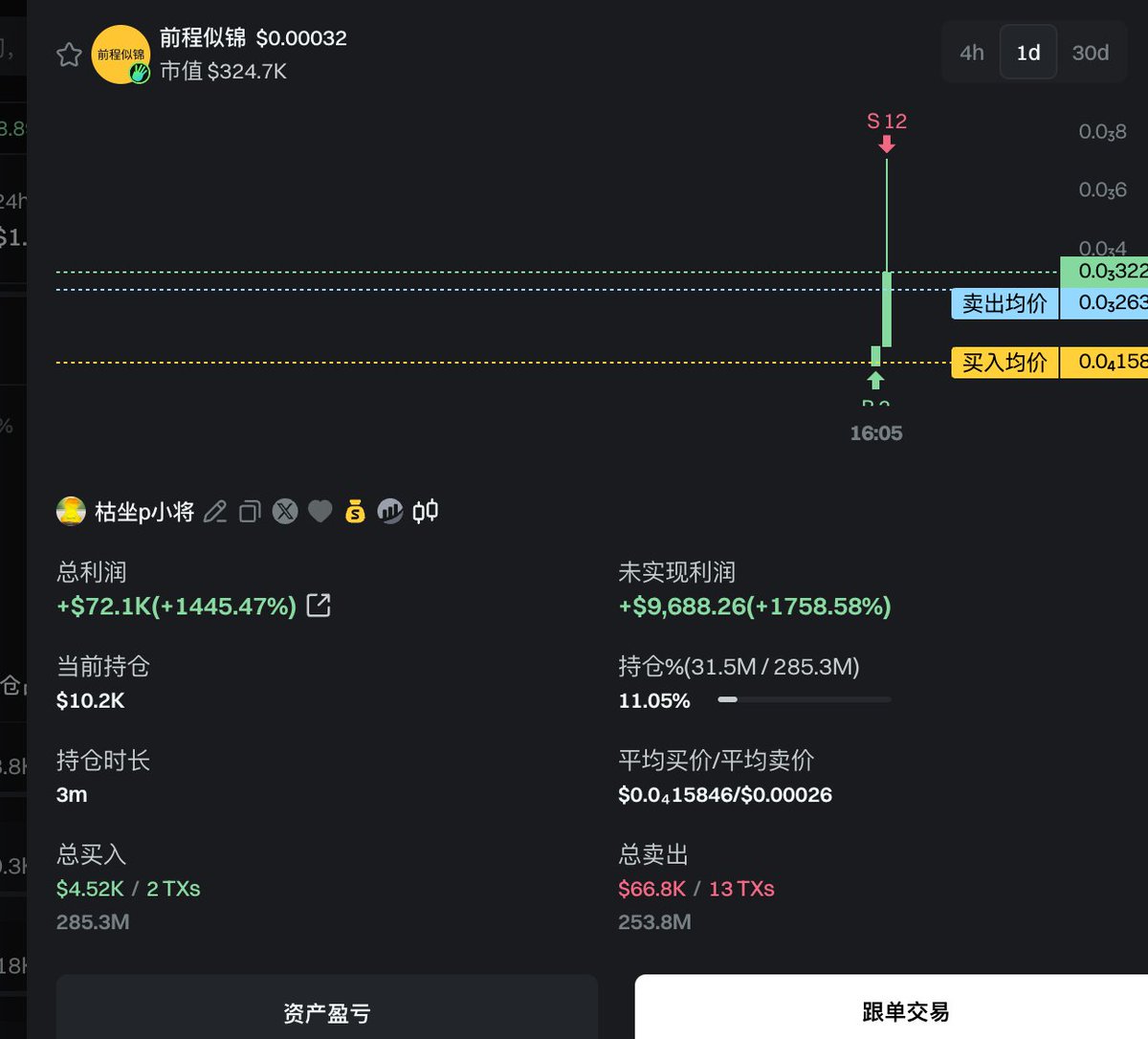Open the 前程似锦 token logo
The width and height of the screenshot is (1148, 1039).
tap(121, 55)
